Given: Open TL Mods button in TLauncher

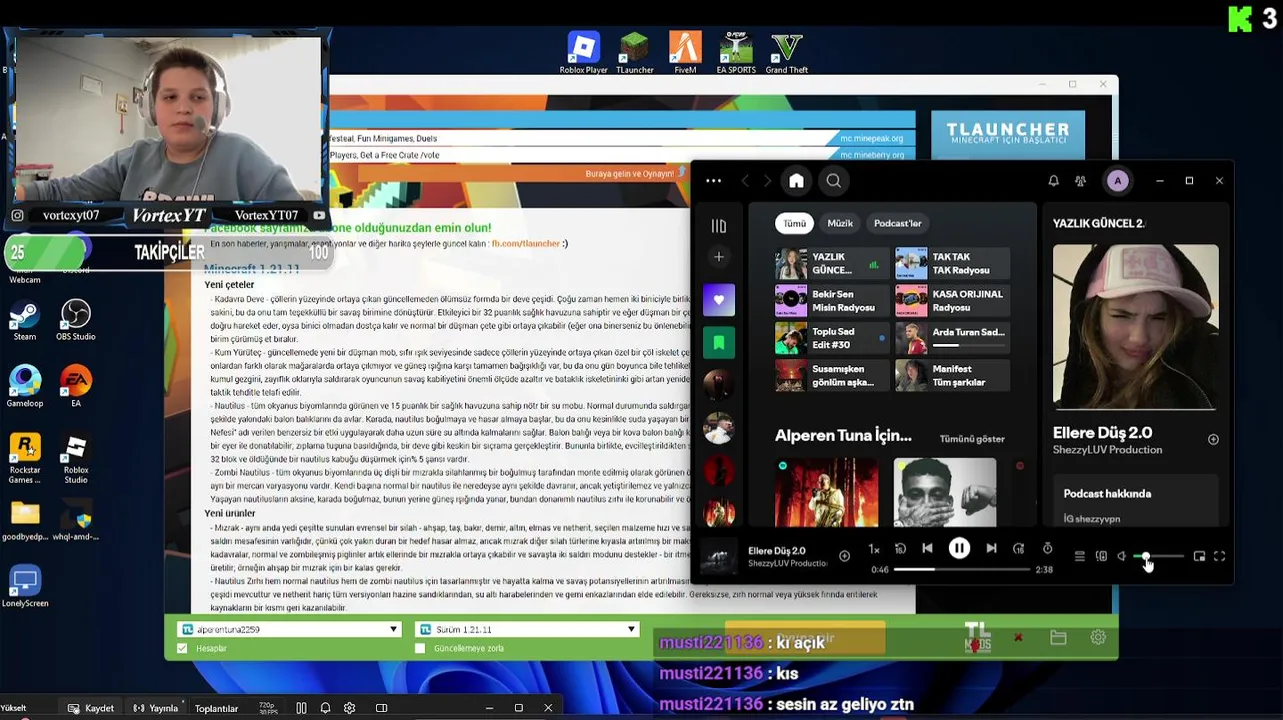Looking at the screenshot, I should tap(977, 637).
